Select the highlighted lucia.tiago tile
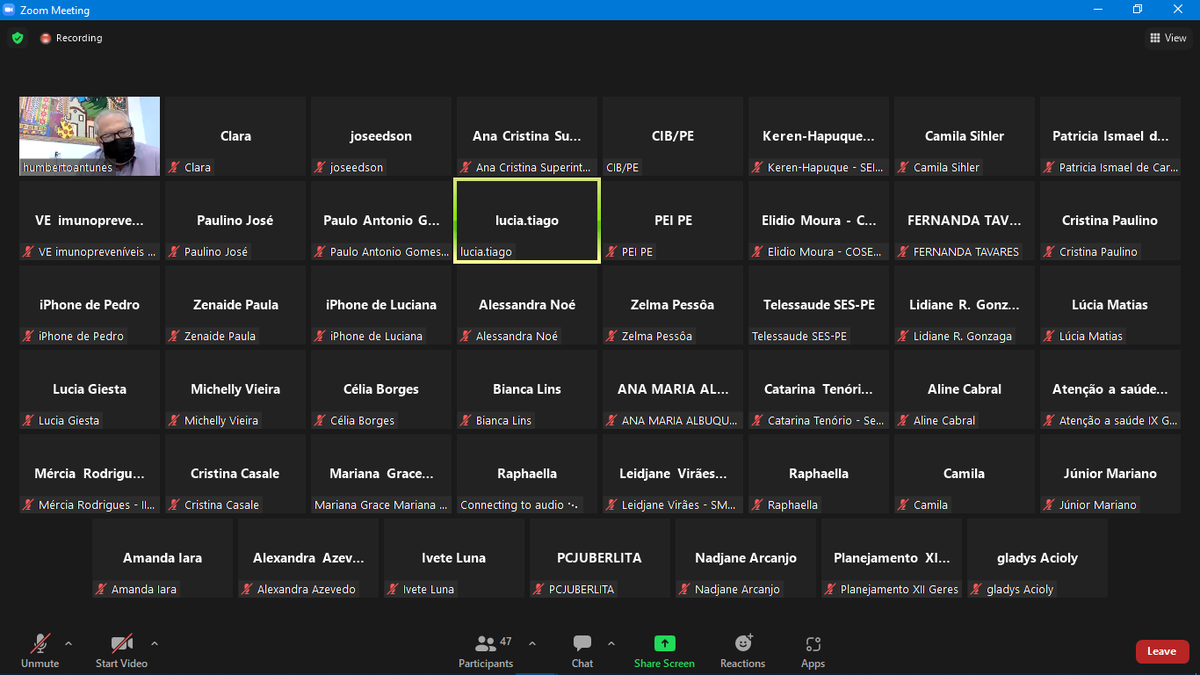The height and width of the screenshot is (675, 1200). click(x=527, y=221)
